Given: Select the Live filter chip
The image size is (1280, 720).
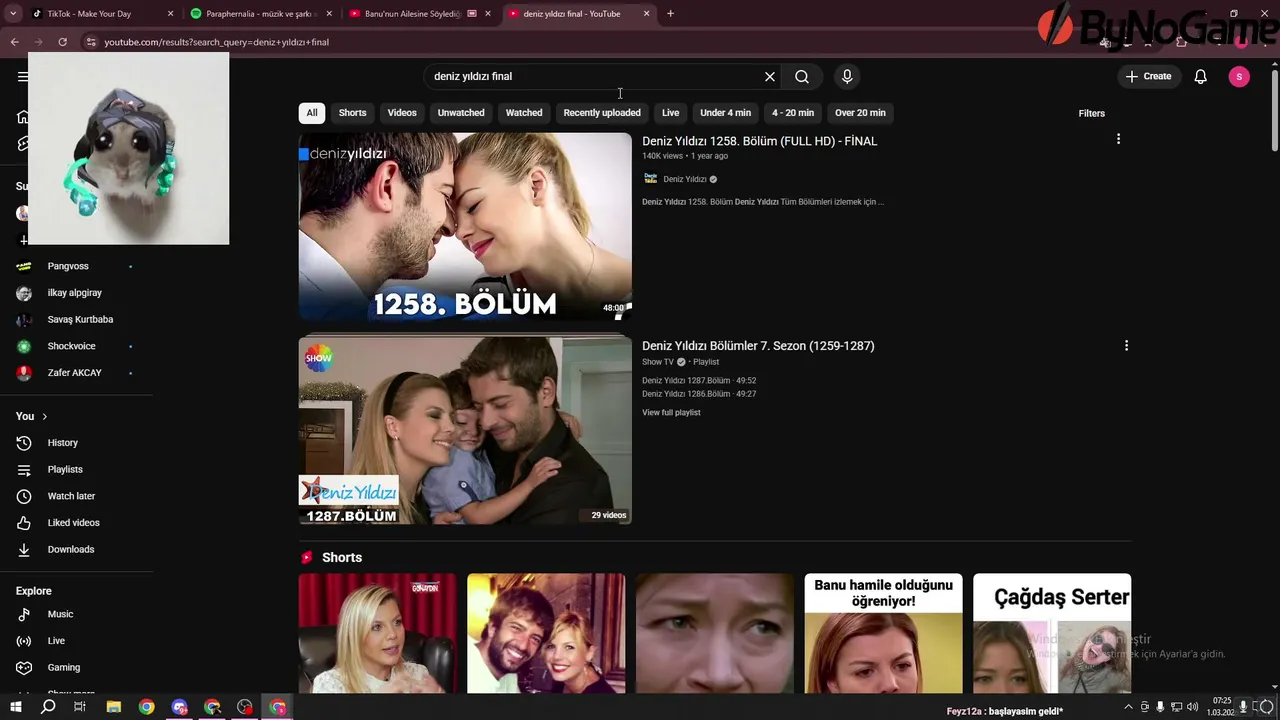Looking at the screenshot, I should click(x=671, y=113).
